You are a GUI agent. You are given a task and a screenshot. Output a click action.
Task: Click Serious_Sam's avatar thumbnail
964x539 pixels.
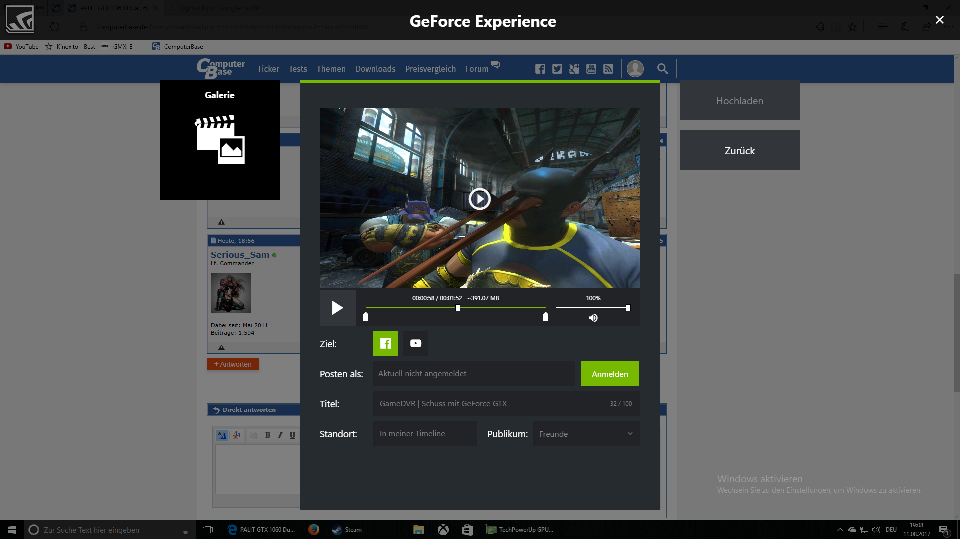(x=231, y=293)
